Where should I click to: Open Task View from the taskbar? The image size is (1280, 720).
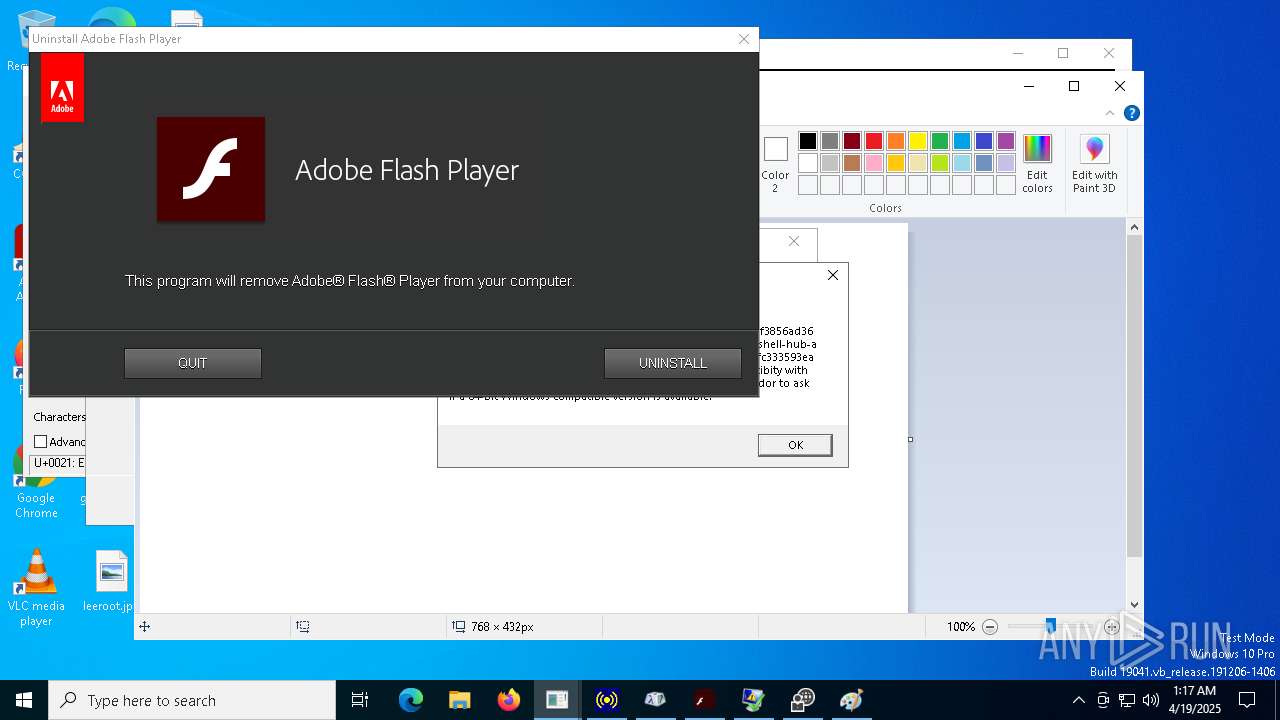[x=360, y=700]
